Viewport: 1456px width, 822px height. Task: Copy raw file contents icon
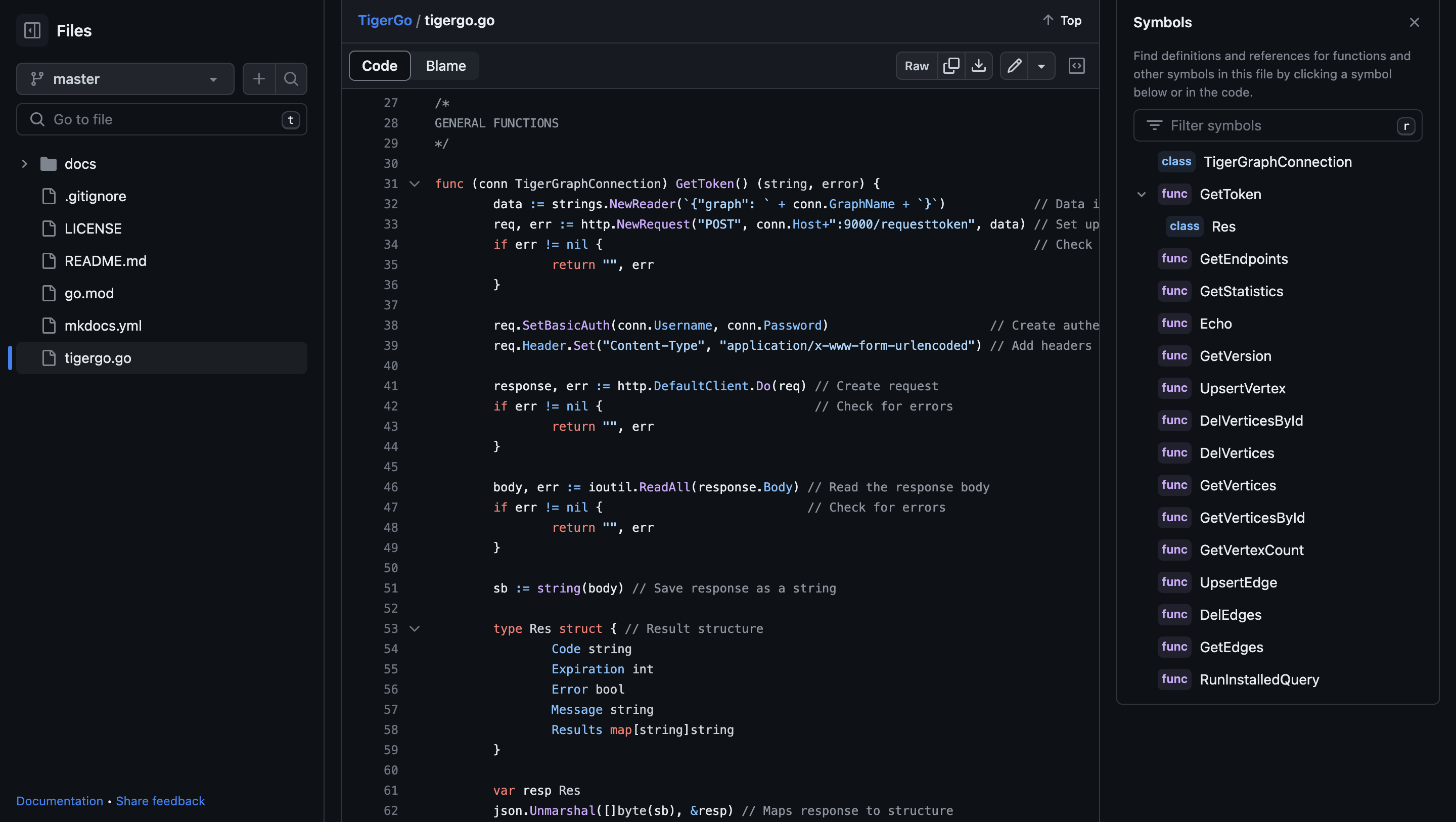pos(951,66)
